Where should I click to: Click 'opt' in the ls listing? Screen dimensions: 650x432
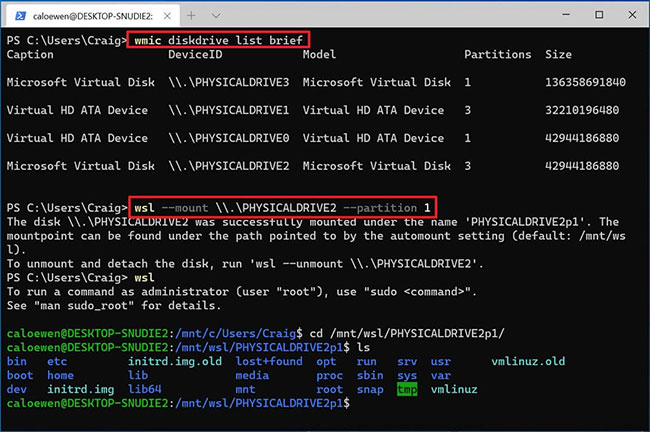[x=326, y=361]
